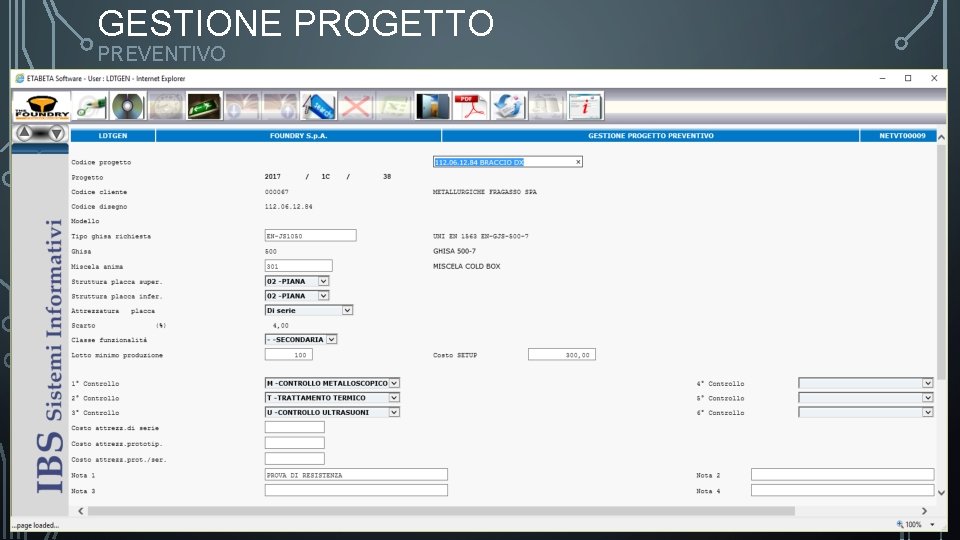Click the round down arrow navigation button
Image resolution: width=960 pixels, height=540 pixels.
click(56, 133)
